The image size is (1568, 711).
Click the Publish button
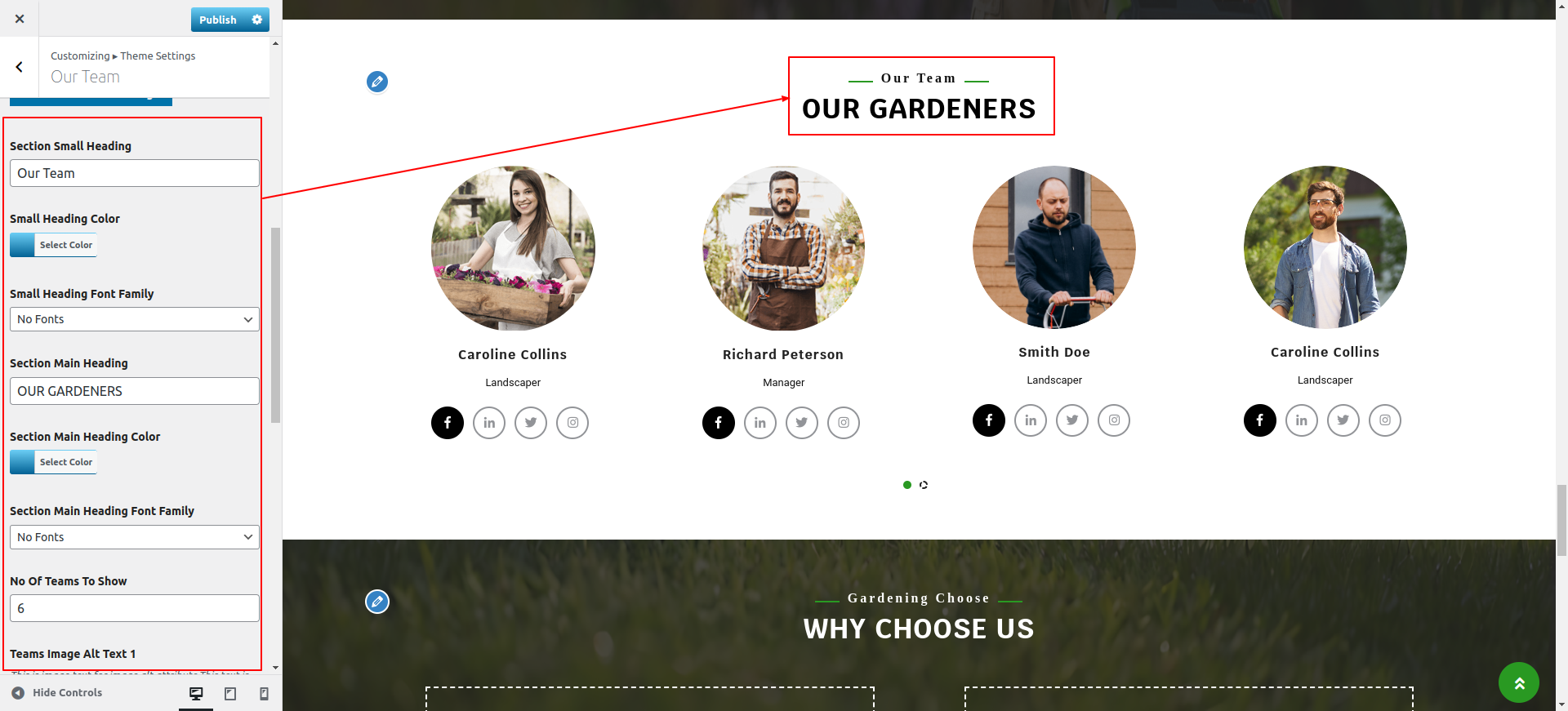click(218, 20)
